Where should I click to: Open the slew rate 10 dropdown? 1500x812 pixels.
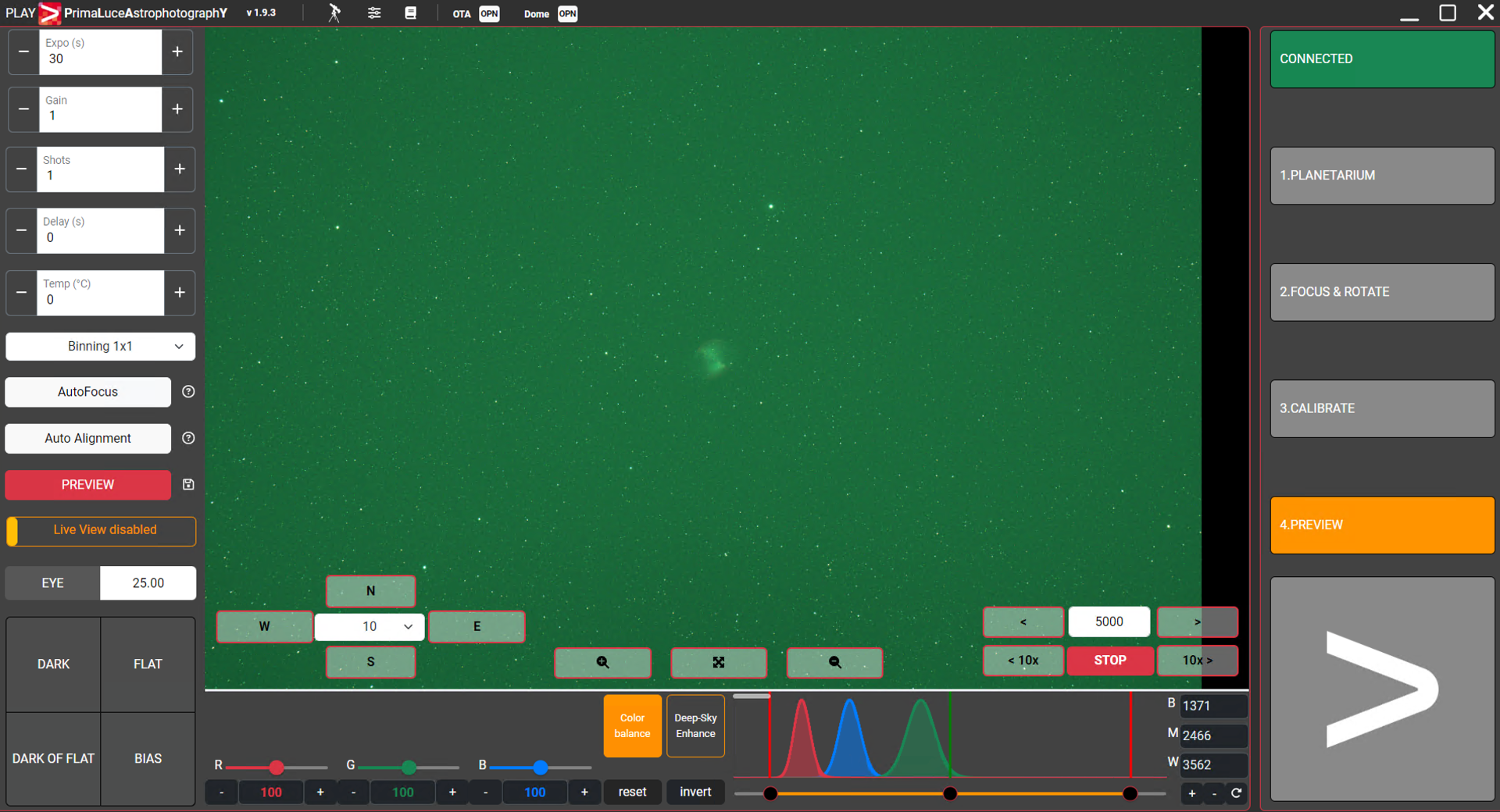click(370, 626)
